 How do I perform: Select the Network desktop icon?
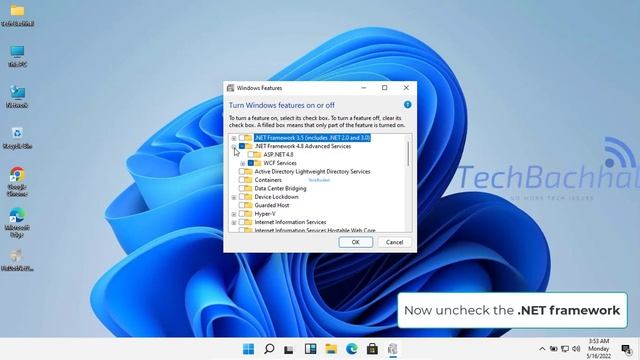17,97
